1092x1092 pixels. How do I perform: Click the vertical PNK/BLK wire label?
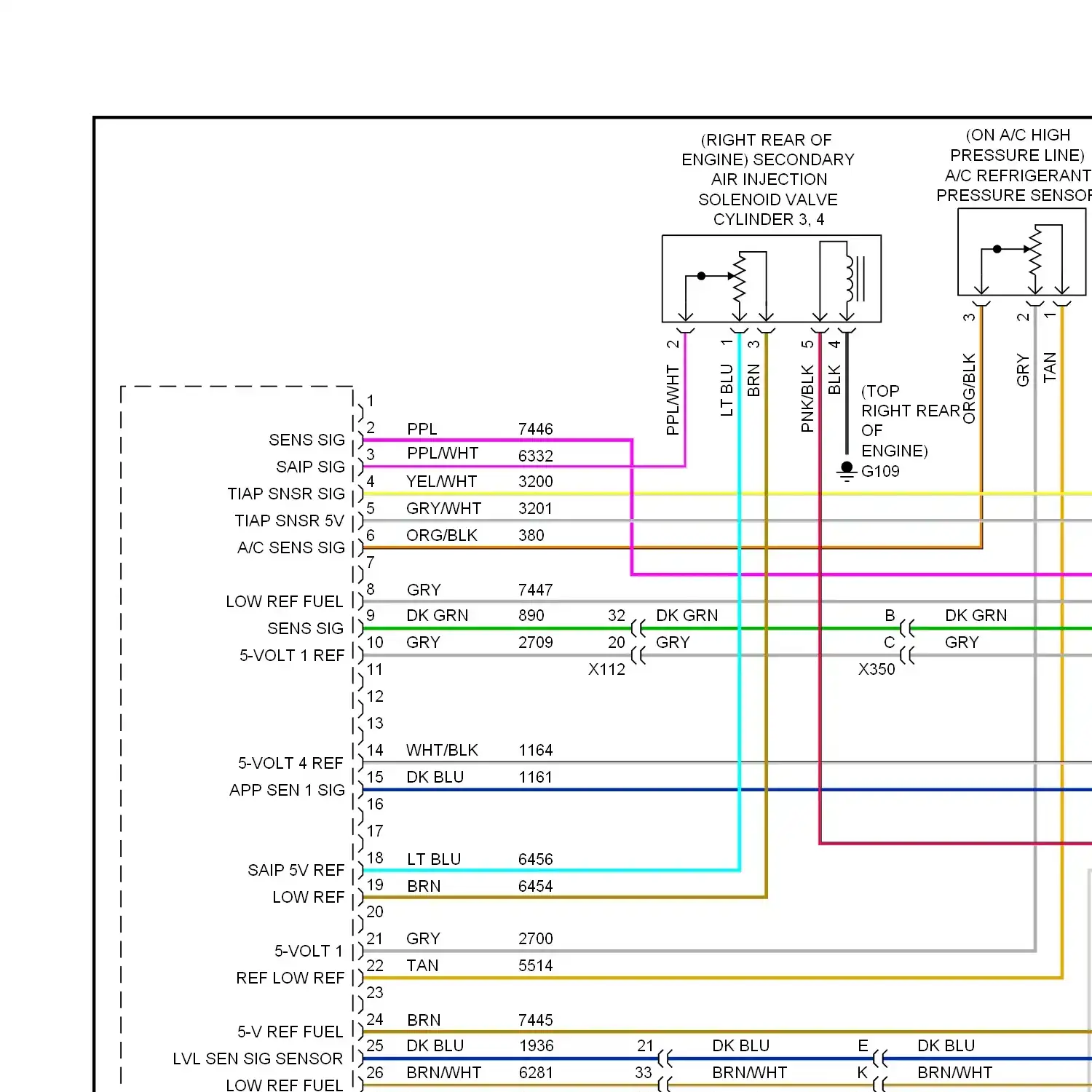[x=807, y=399]
